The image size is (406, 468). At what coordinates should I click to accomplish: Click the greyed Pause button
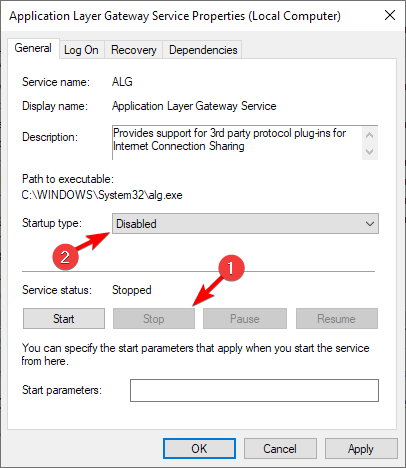(x=245, y=319)
